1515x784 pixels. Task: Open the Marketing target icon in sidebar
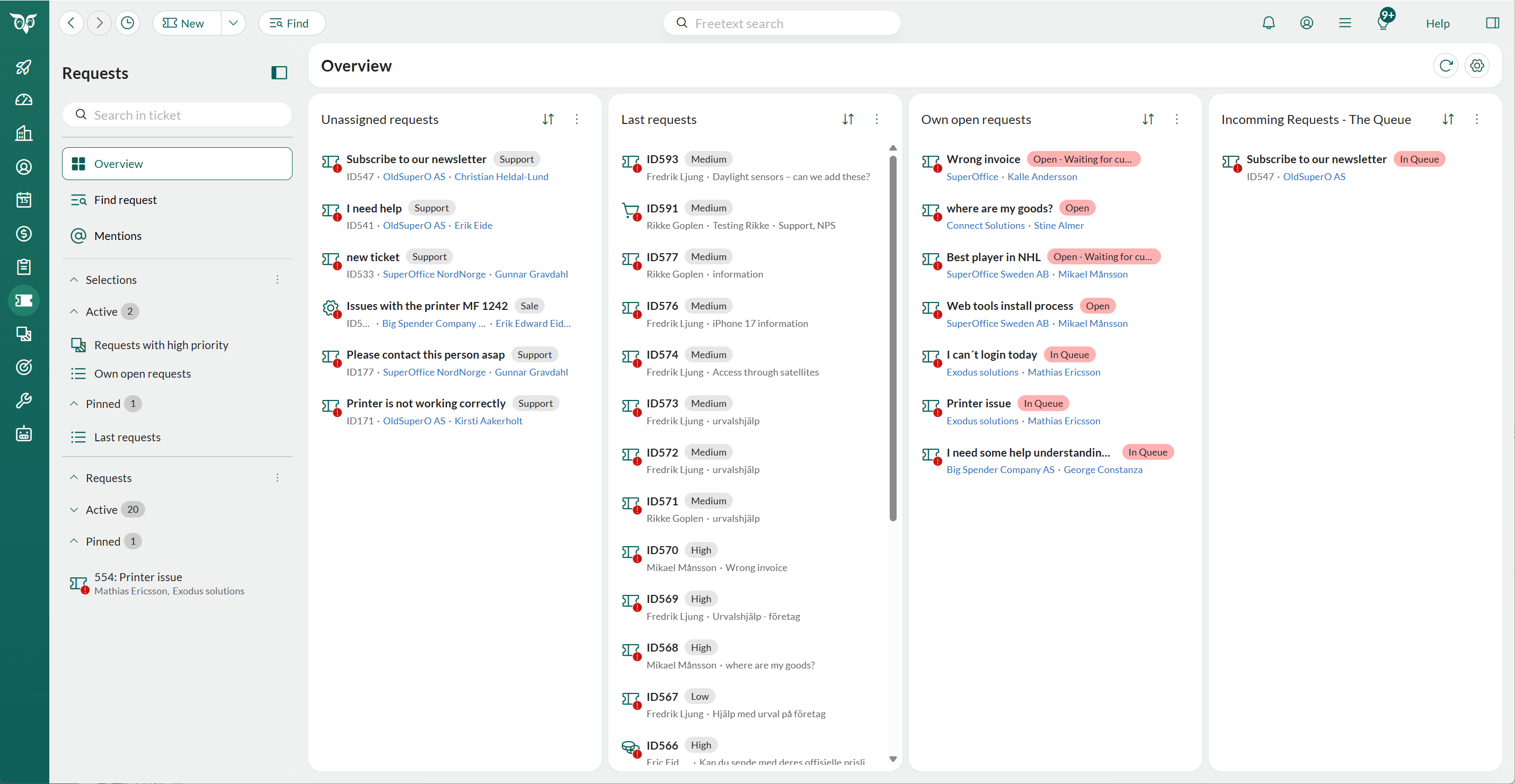[23, 368]
